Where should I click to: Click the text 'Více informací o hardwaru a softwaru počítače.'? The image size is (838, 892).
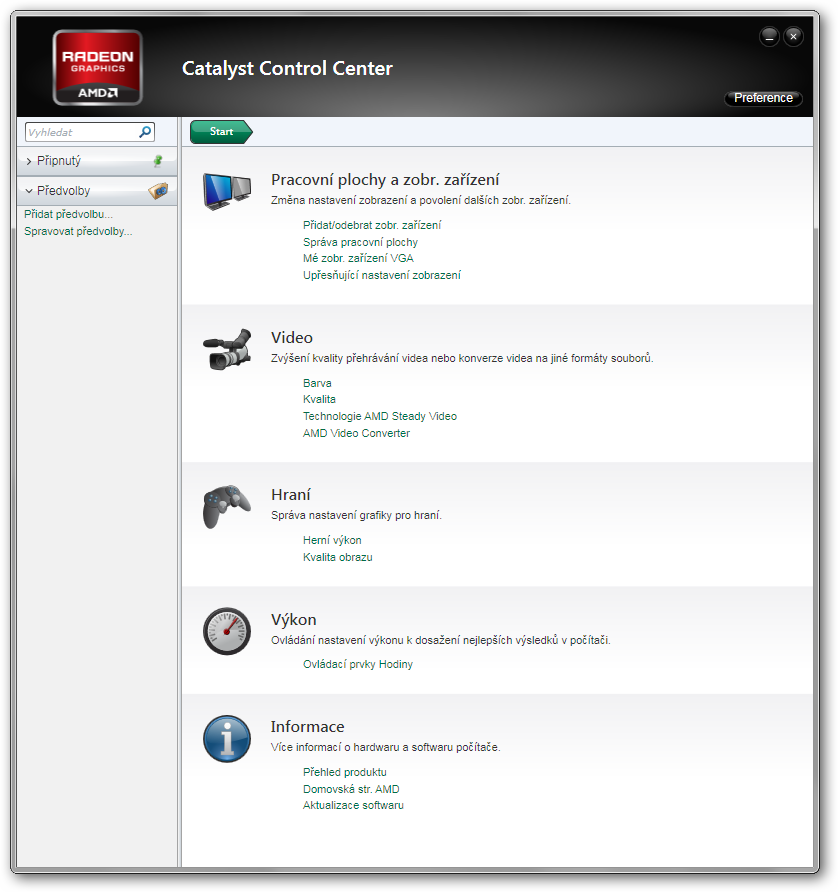click(385, 748)
